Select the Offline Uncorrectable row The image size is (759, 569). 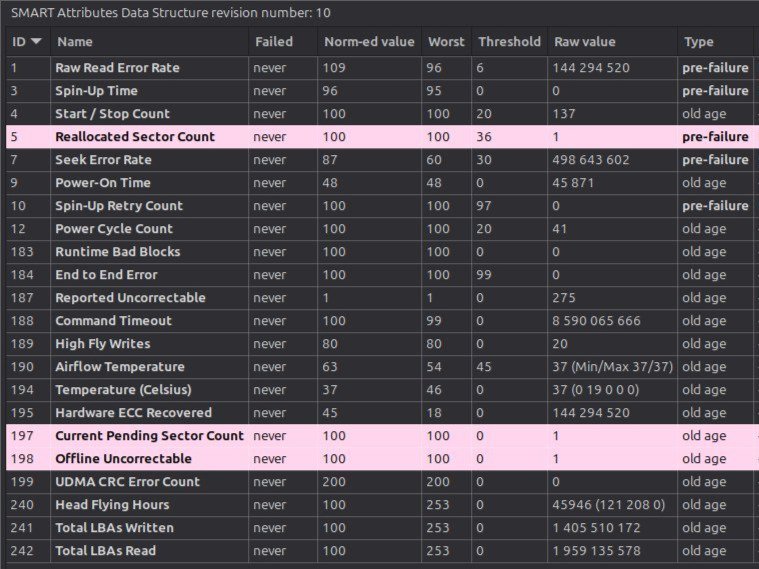(x=123, y=459)
